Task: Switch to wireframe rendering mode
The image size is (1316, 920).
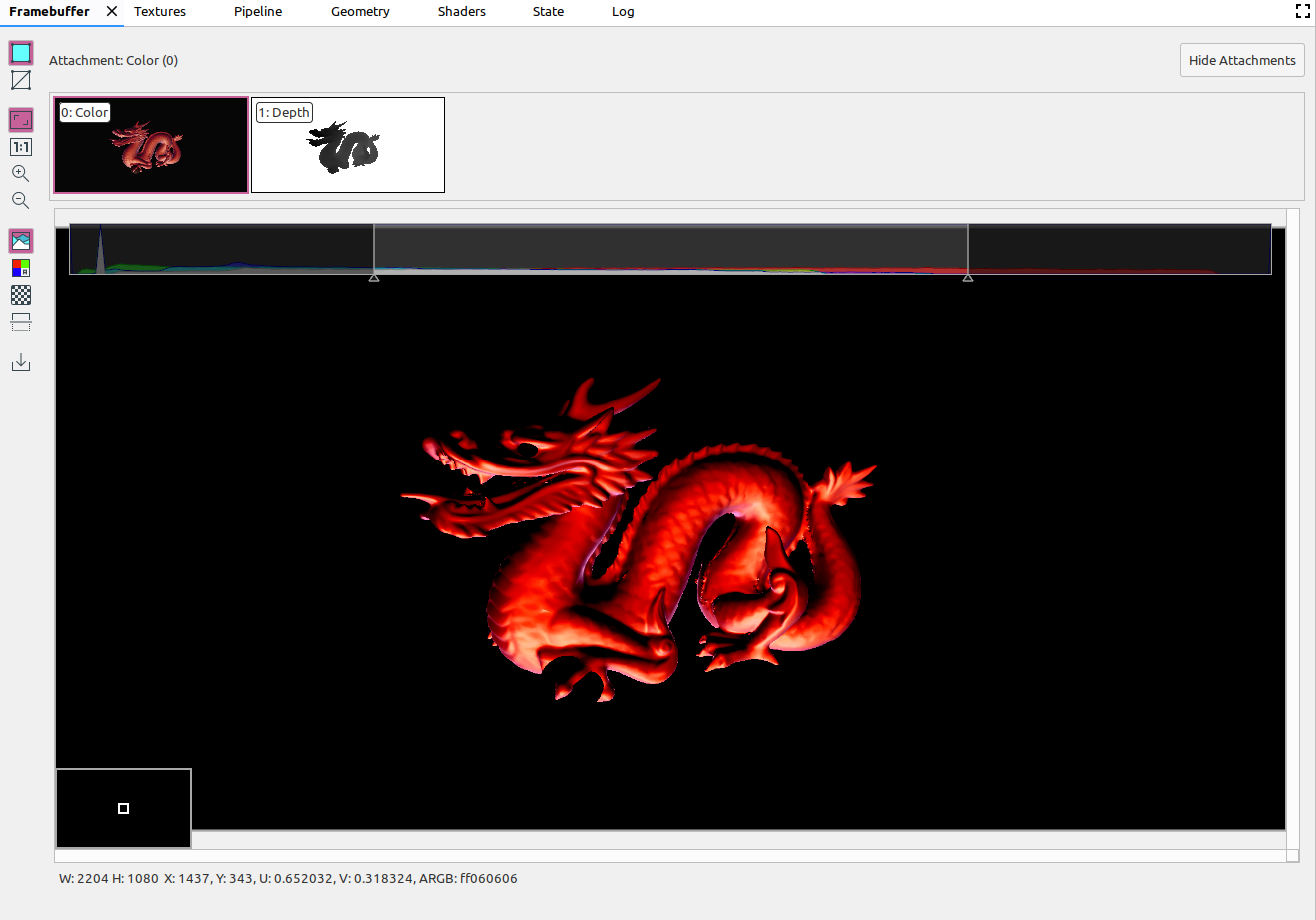Action: 21,80
